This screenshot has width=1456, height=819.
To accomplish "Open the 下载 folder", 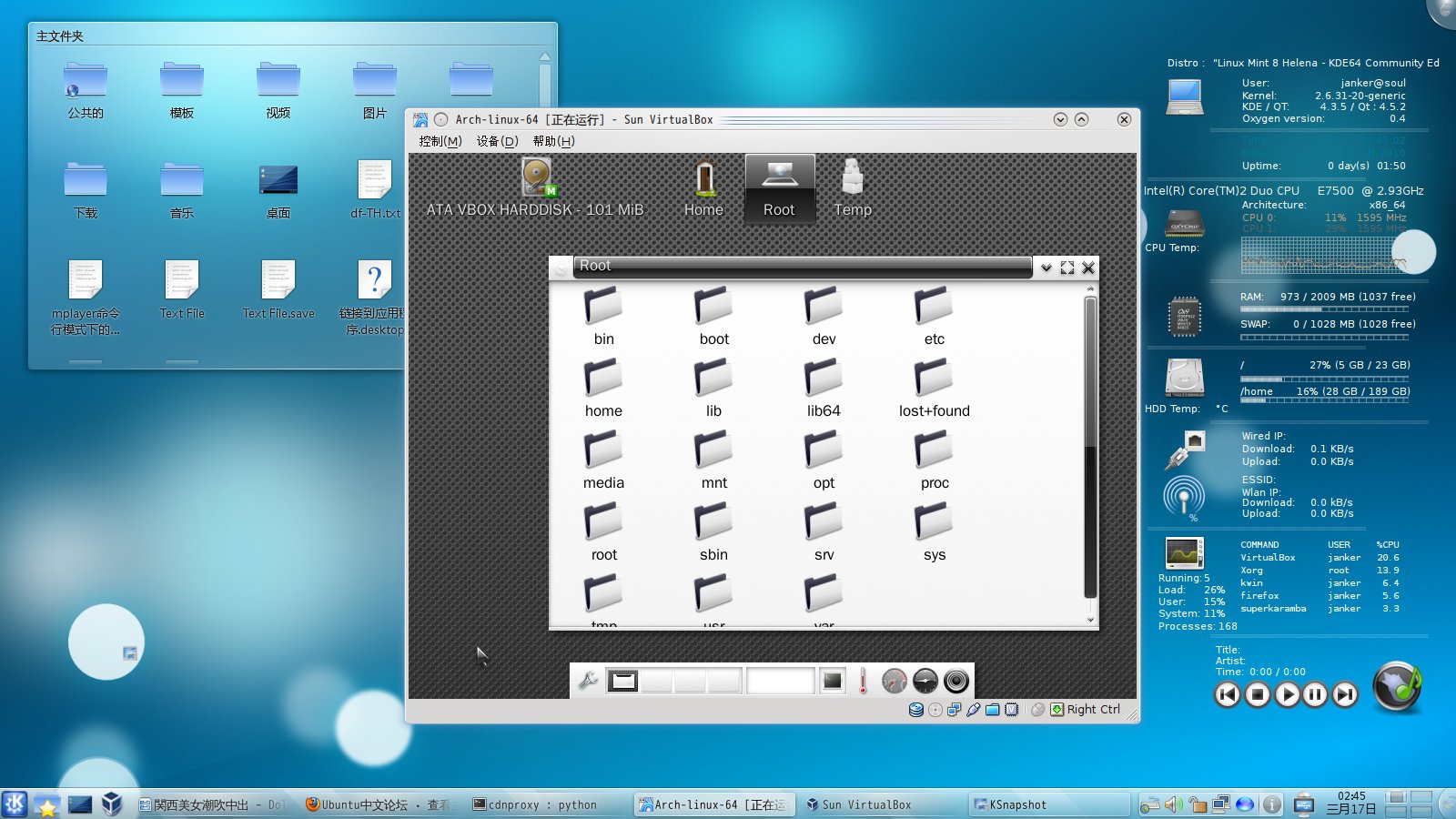I will tap(86, 190).
